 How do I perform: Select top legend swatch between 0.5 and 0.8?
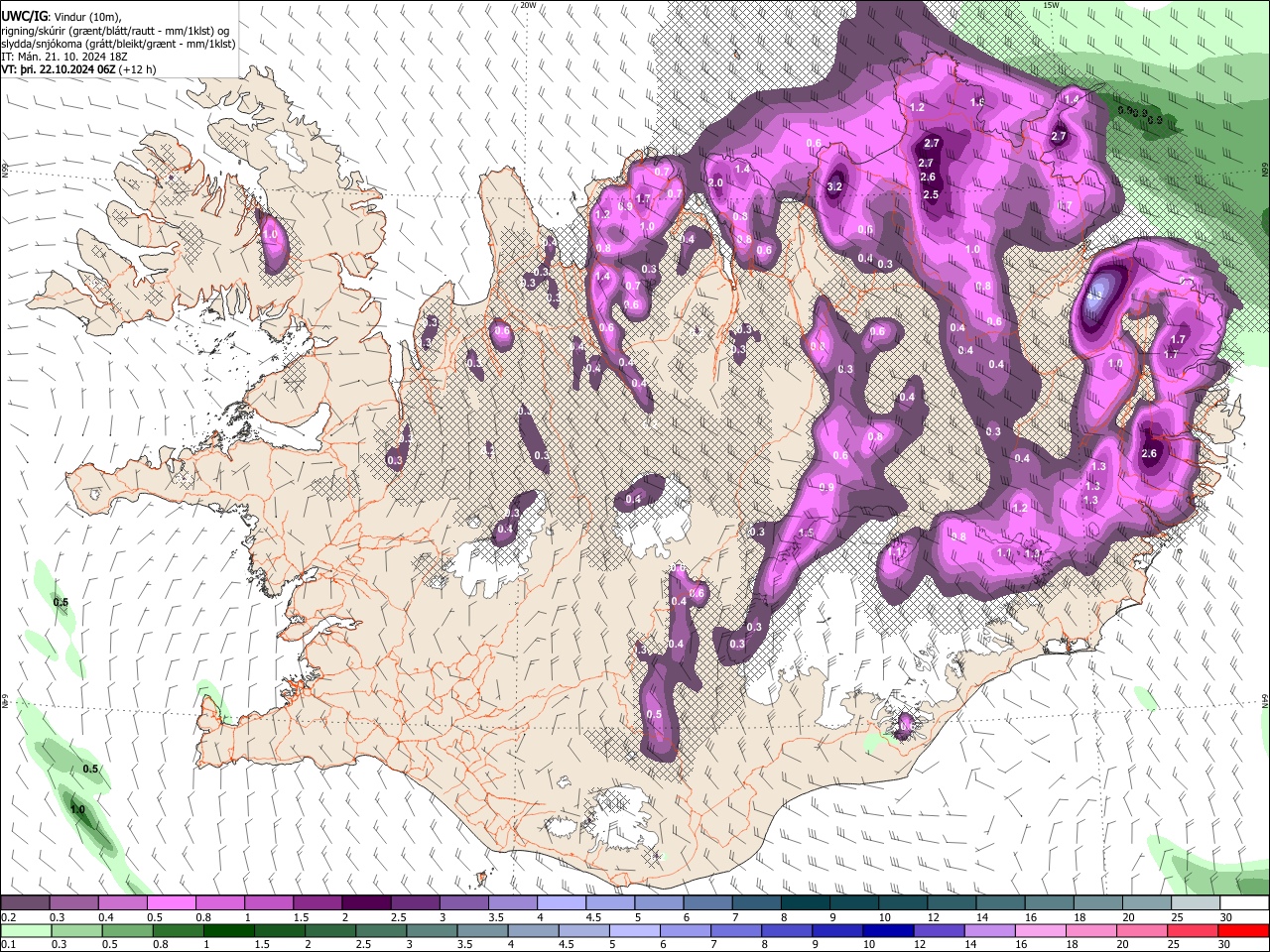point(171,903)
